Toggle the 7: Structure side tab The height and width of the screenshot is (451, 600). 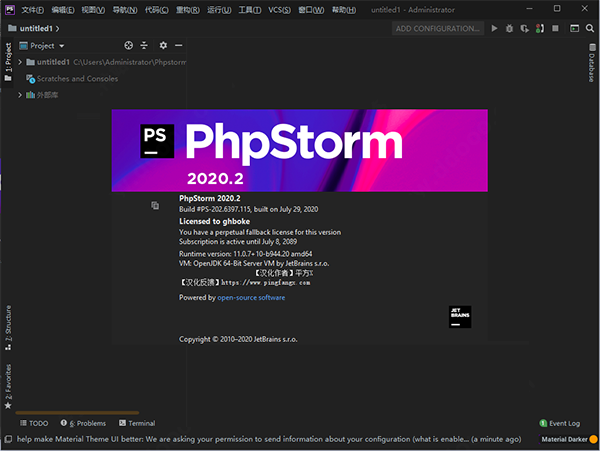click(x=8, y=327)
